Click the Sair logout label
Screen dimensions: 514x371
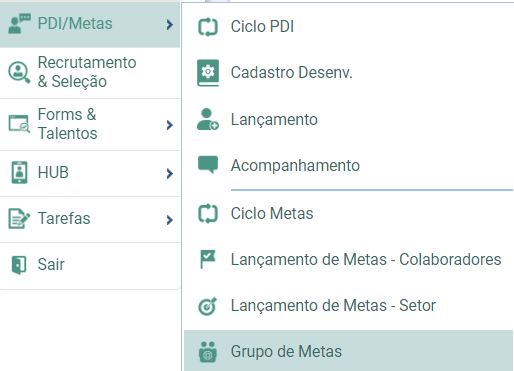pyautogui.click(x=51, y=264)
